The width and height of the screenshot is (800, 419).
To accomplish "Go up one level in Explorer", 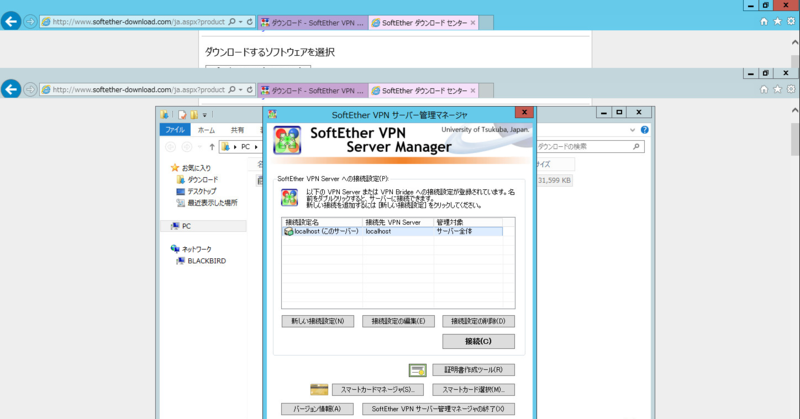I will coord(212,147).
